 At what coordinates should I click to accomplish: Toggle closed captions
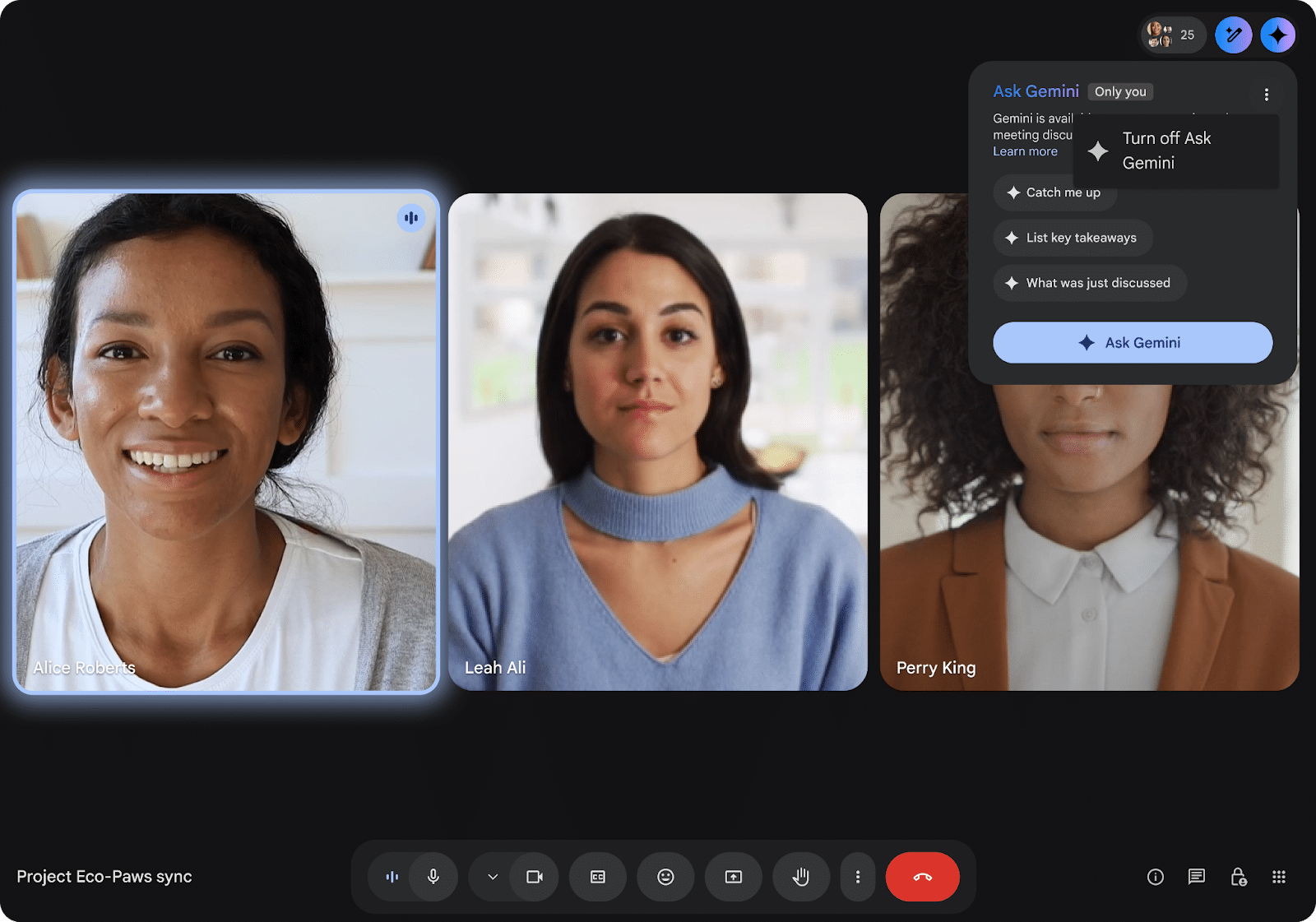[x=598, y=877]
